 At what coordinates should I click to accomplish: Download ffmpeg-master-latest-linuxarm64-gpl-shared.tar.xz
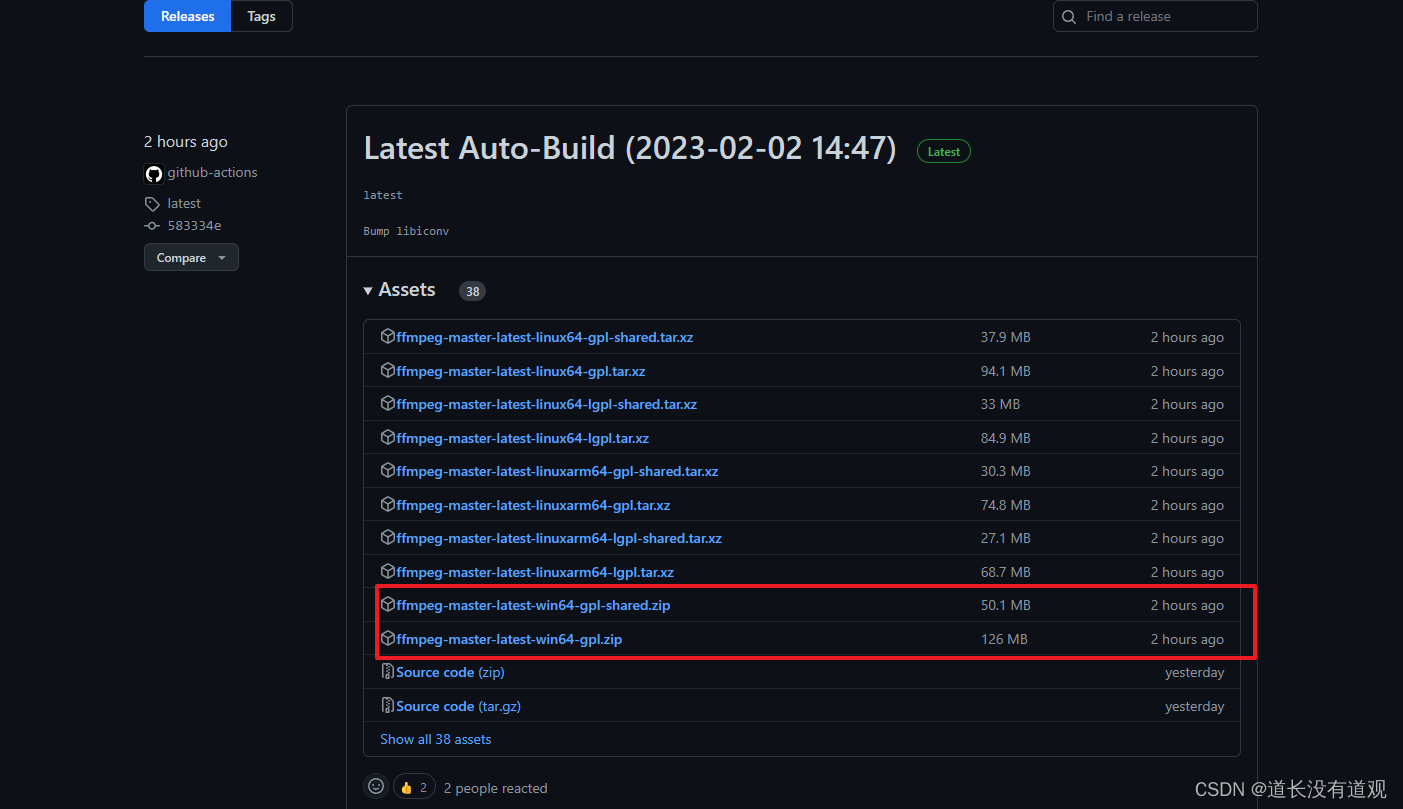coord(557,471)
